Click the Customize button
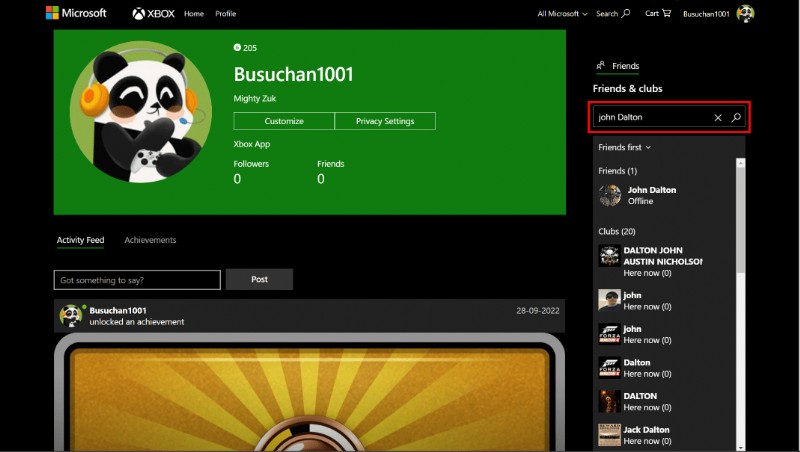Image resolution: width=800 pixels, height=452 pixels. coord(284,121)
